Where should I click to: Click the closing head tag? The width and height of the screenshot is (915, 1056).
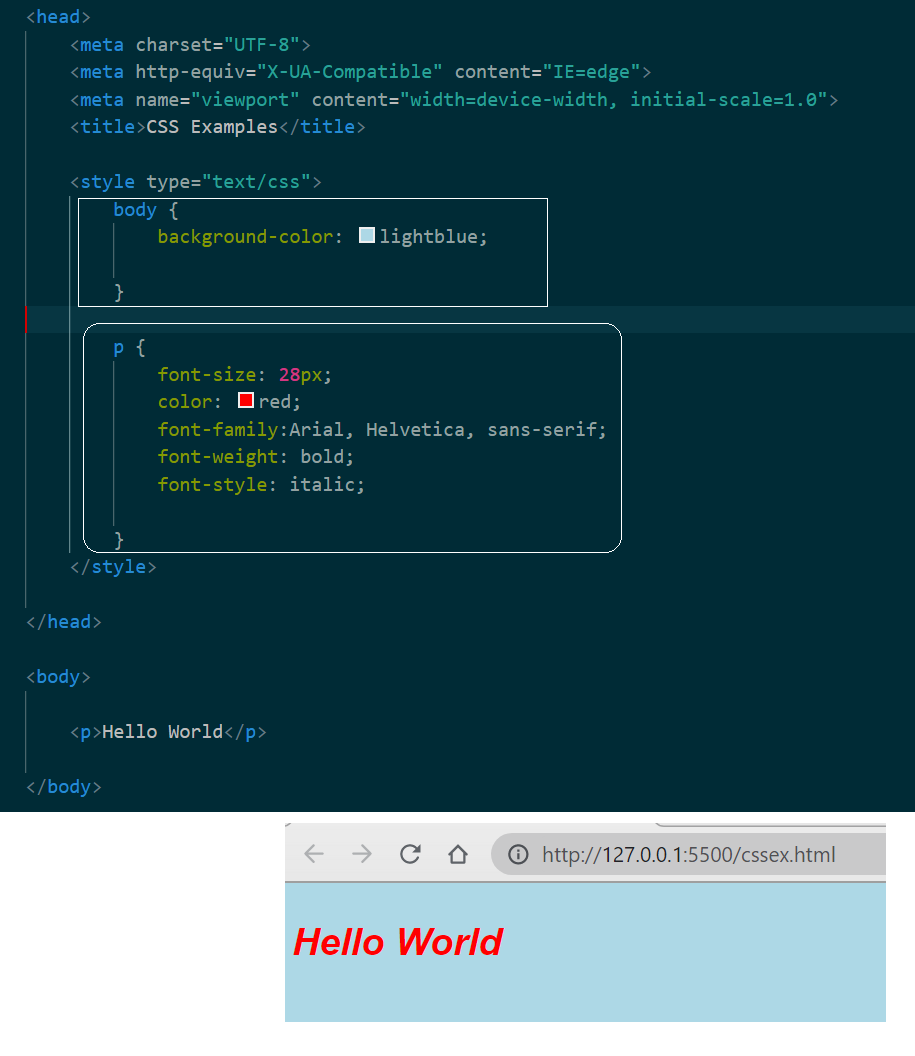[x=64, y=622]
